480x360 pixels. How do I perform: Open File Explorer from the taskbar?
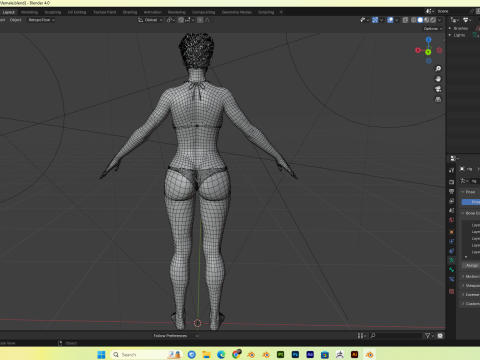[206, 354]
